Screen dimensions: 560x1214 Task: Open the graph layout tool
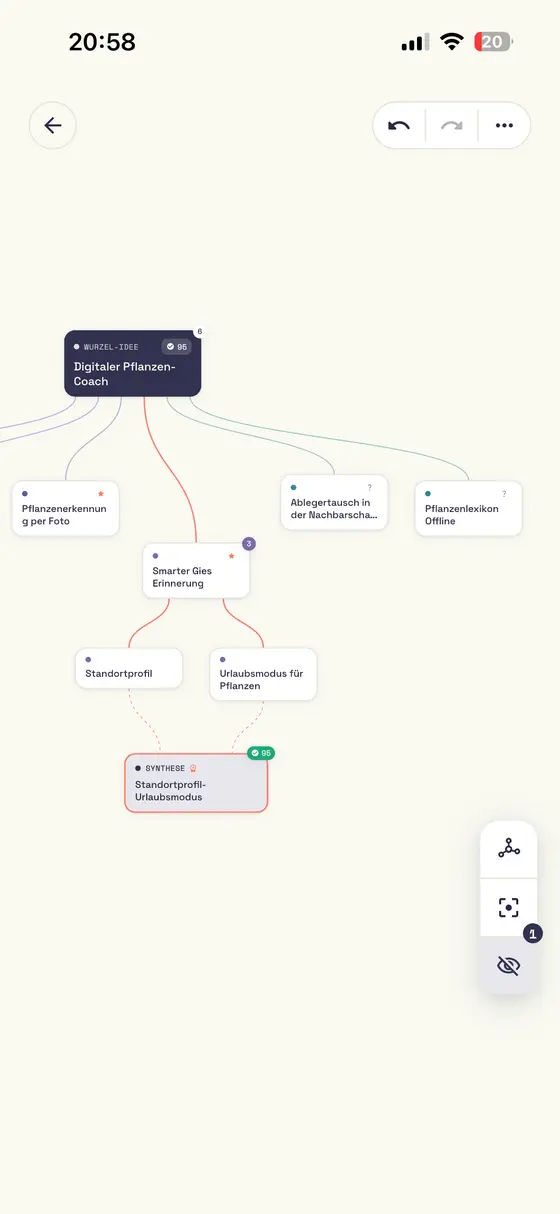click(x=509, y=849)
